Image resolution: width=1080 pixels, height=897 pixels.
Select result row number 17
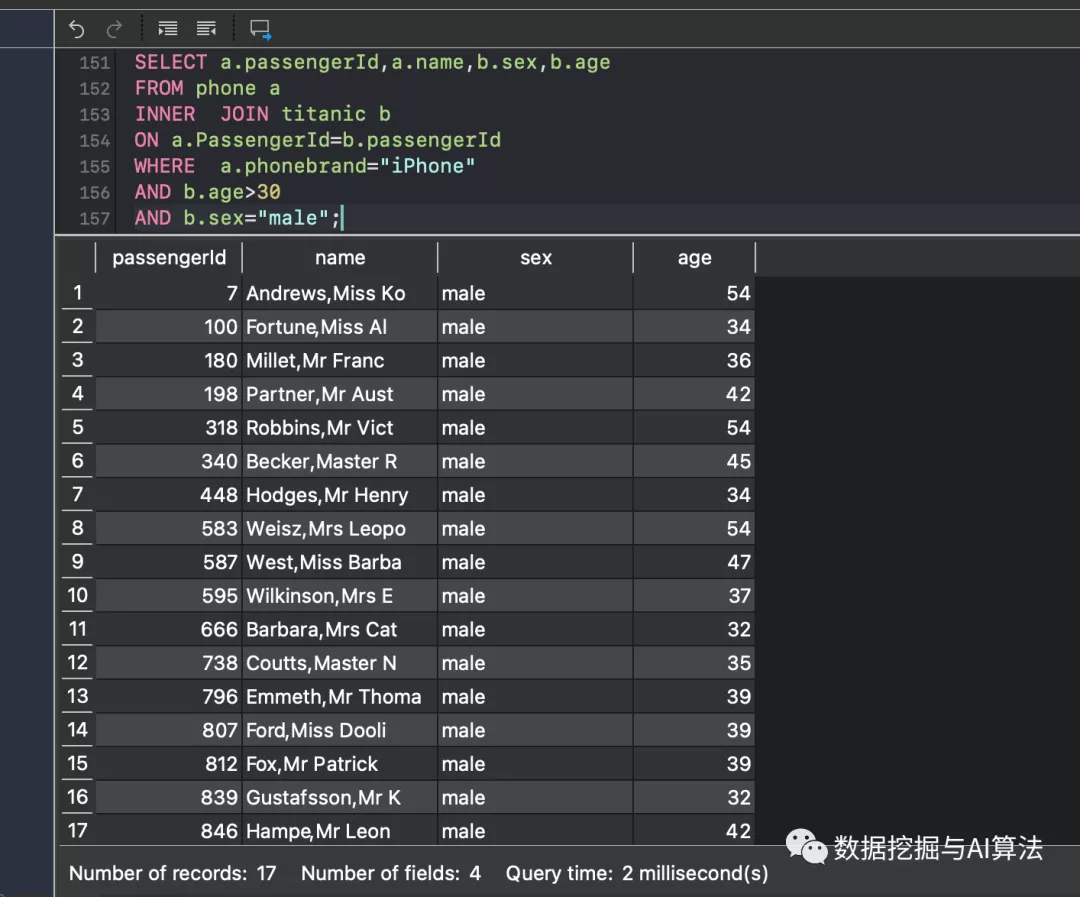pyautogui.click(x=78, y=830)
